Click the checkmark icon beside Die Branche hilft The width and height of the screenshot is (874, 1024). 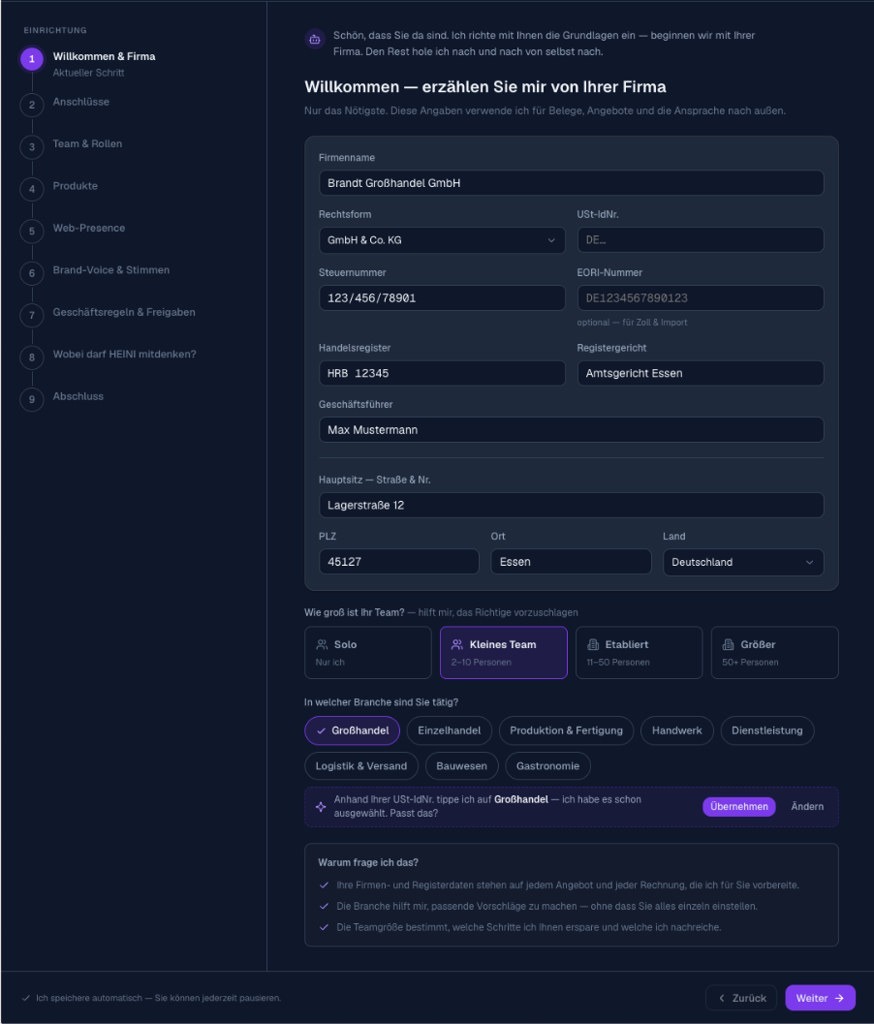point(324,906)
